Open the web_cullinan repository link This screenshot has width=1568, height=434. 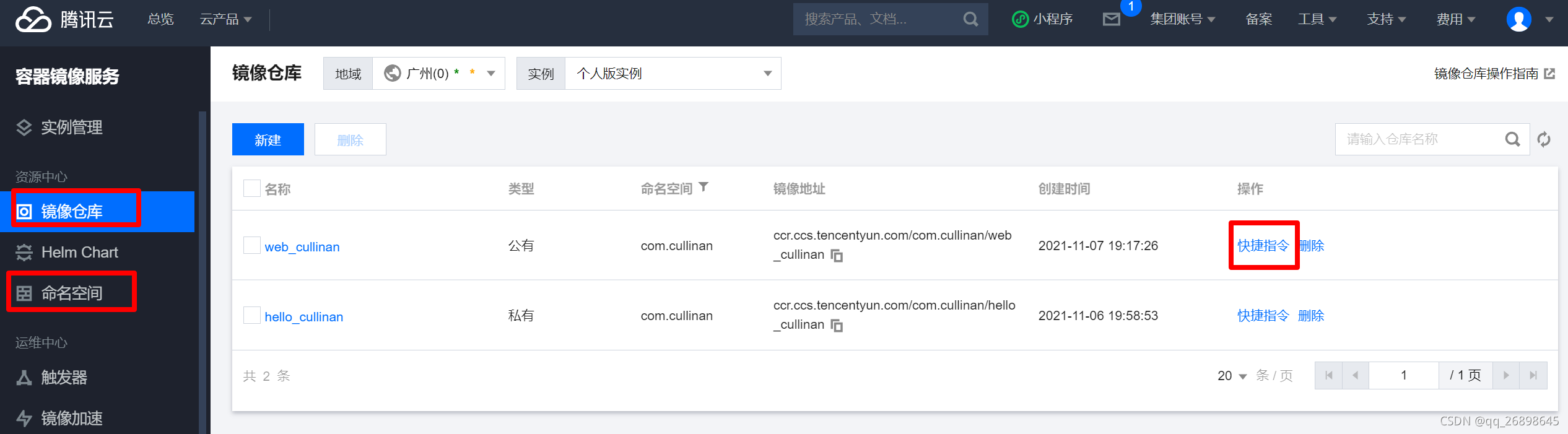[302, 247]
